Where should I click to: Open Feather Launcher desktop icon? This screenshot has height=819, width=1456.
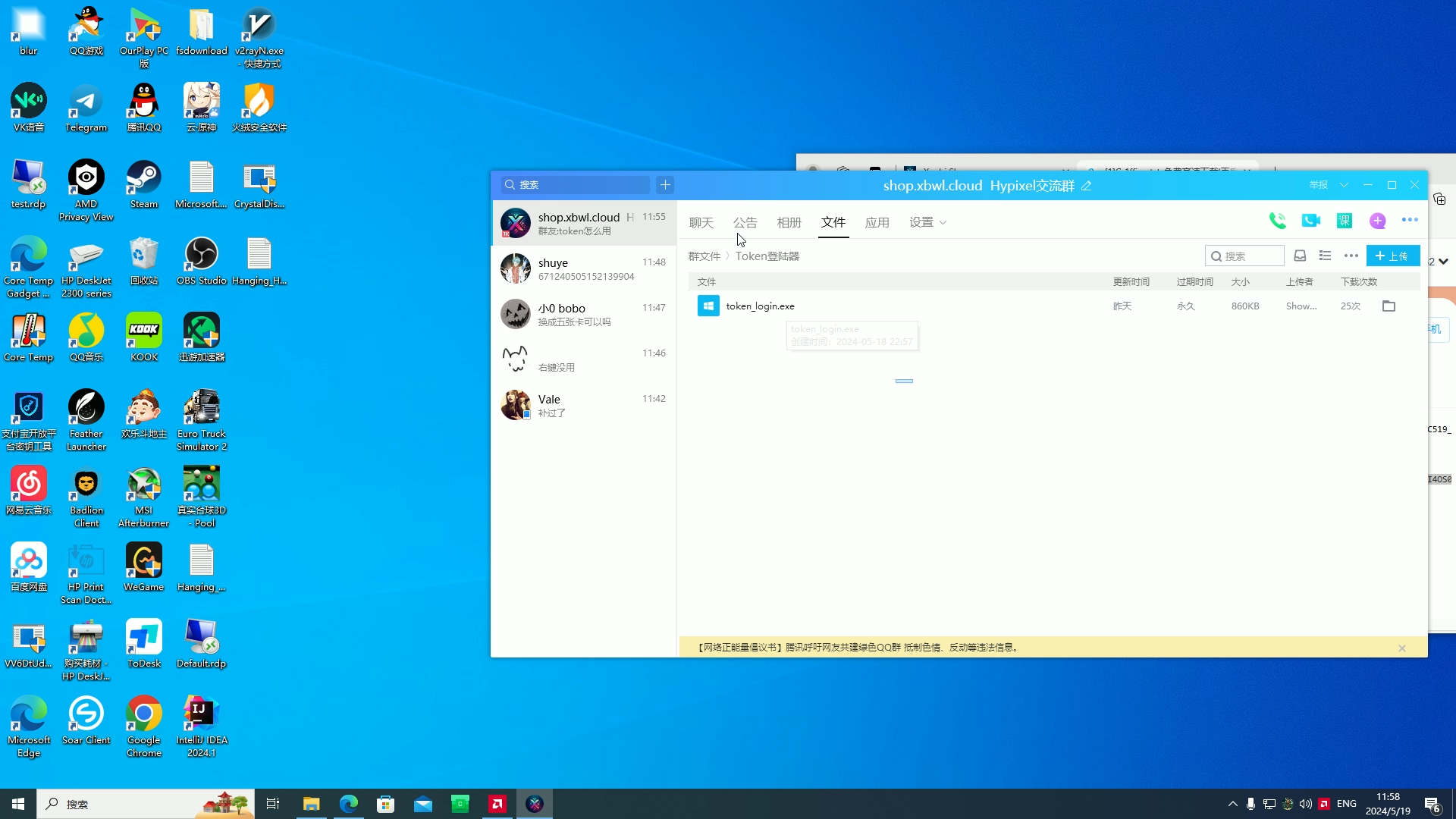coord(86,421)
